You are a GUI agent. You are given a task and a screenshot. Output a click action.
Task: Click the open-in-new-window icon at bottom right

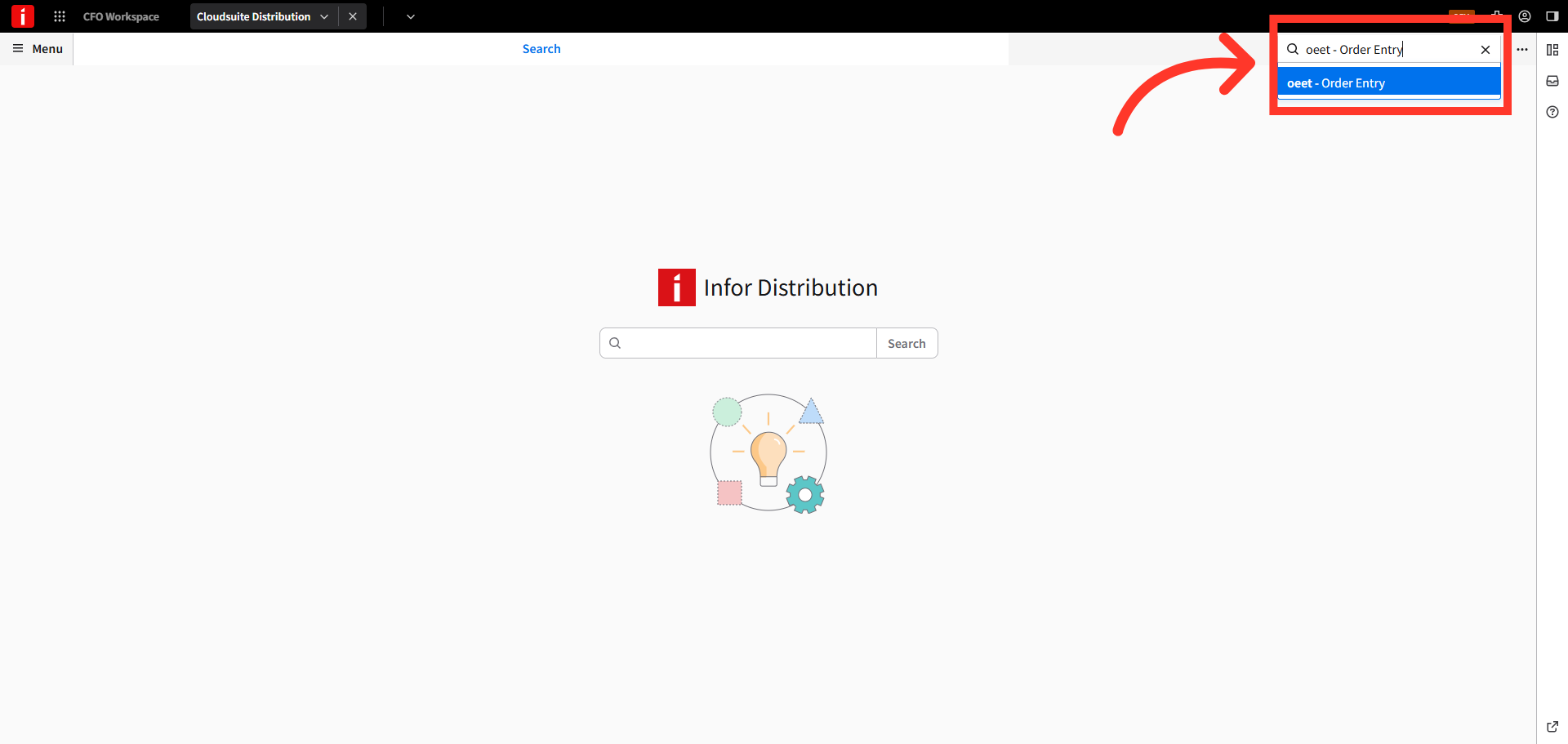click(1552, 727)
